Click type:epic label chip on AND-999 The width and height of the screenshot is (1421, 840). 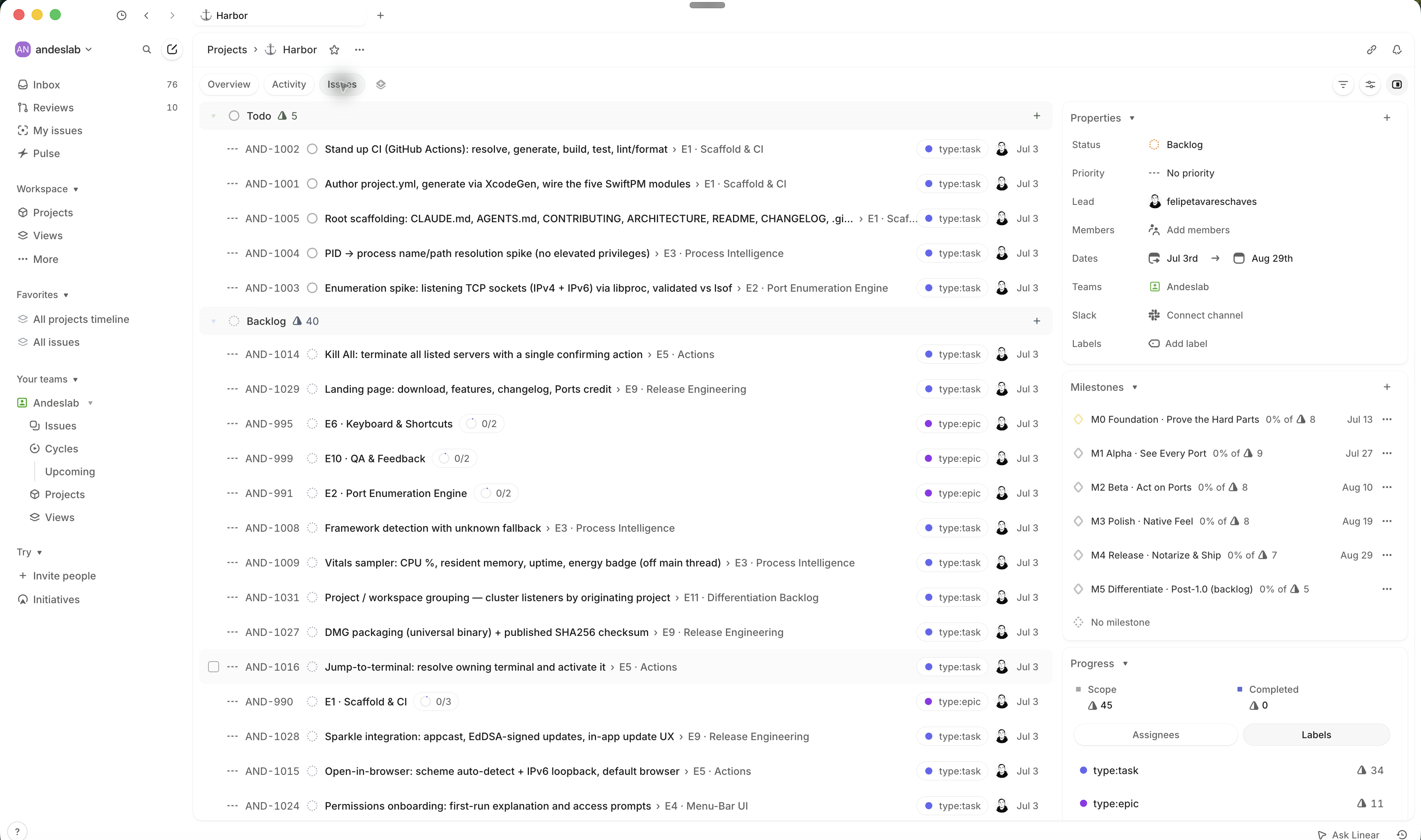click(x=952, y=459)
